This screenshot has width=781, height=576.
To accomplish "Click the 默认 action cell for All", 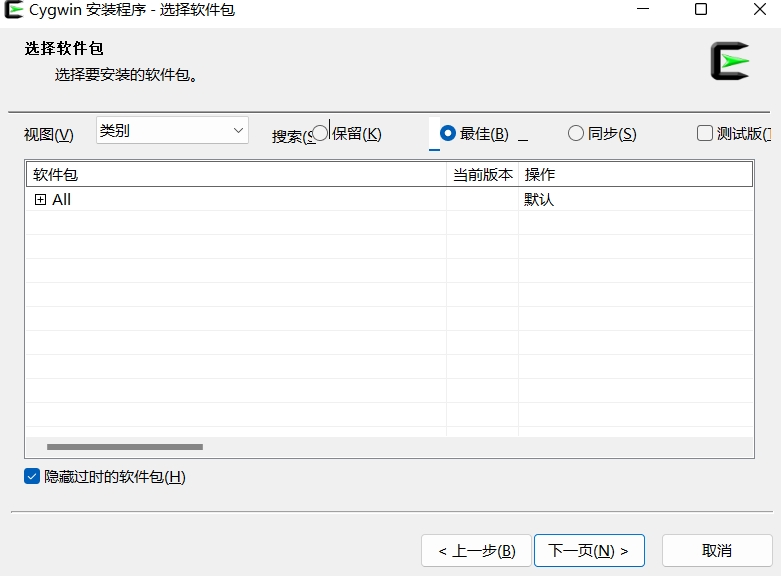I will click(x=539, y=200).
